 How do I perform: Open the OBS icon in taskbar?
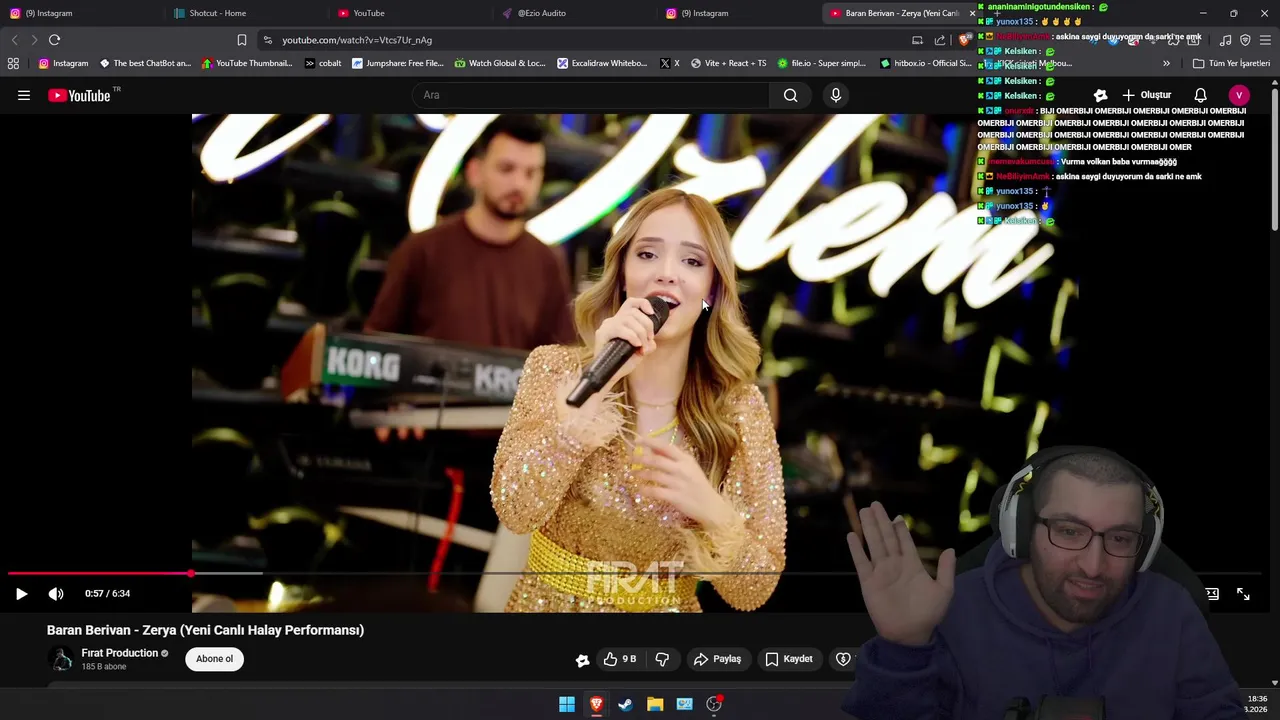[714, 704]
